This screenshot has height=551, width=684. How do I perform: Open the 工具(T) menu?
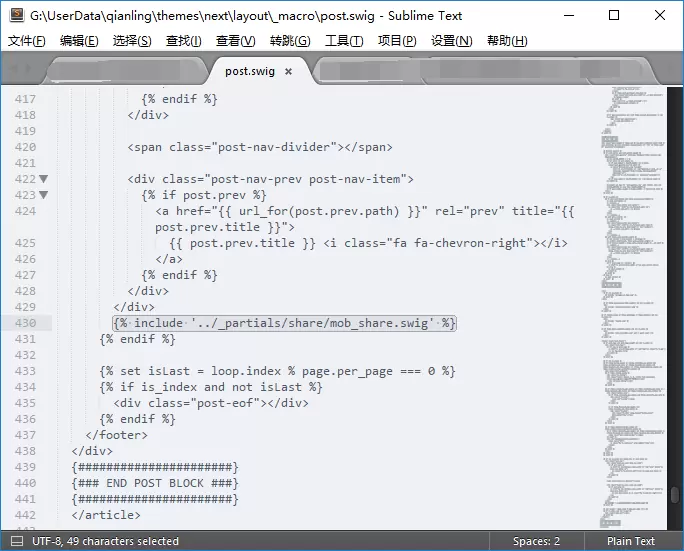click(344, 41)
